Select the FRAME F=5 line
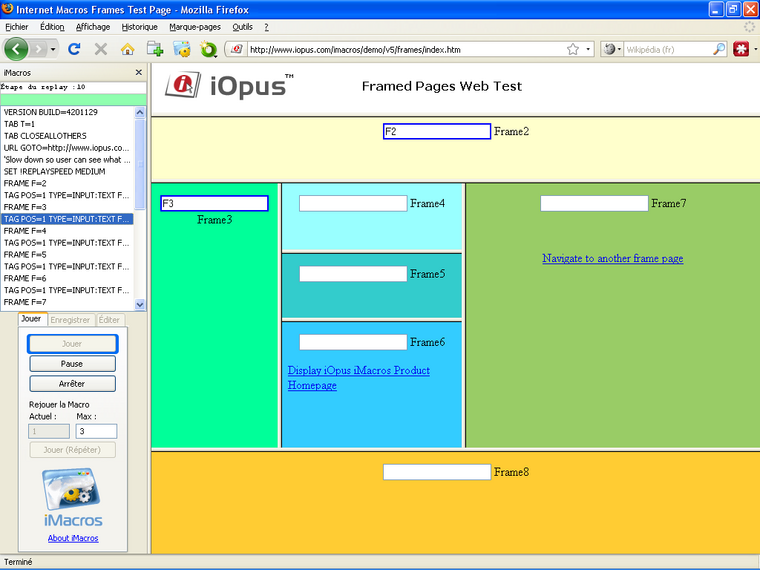The height and width of the screenshot is (570, 760). (67, 254)
